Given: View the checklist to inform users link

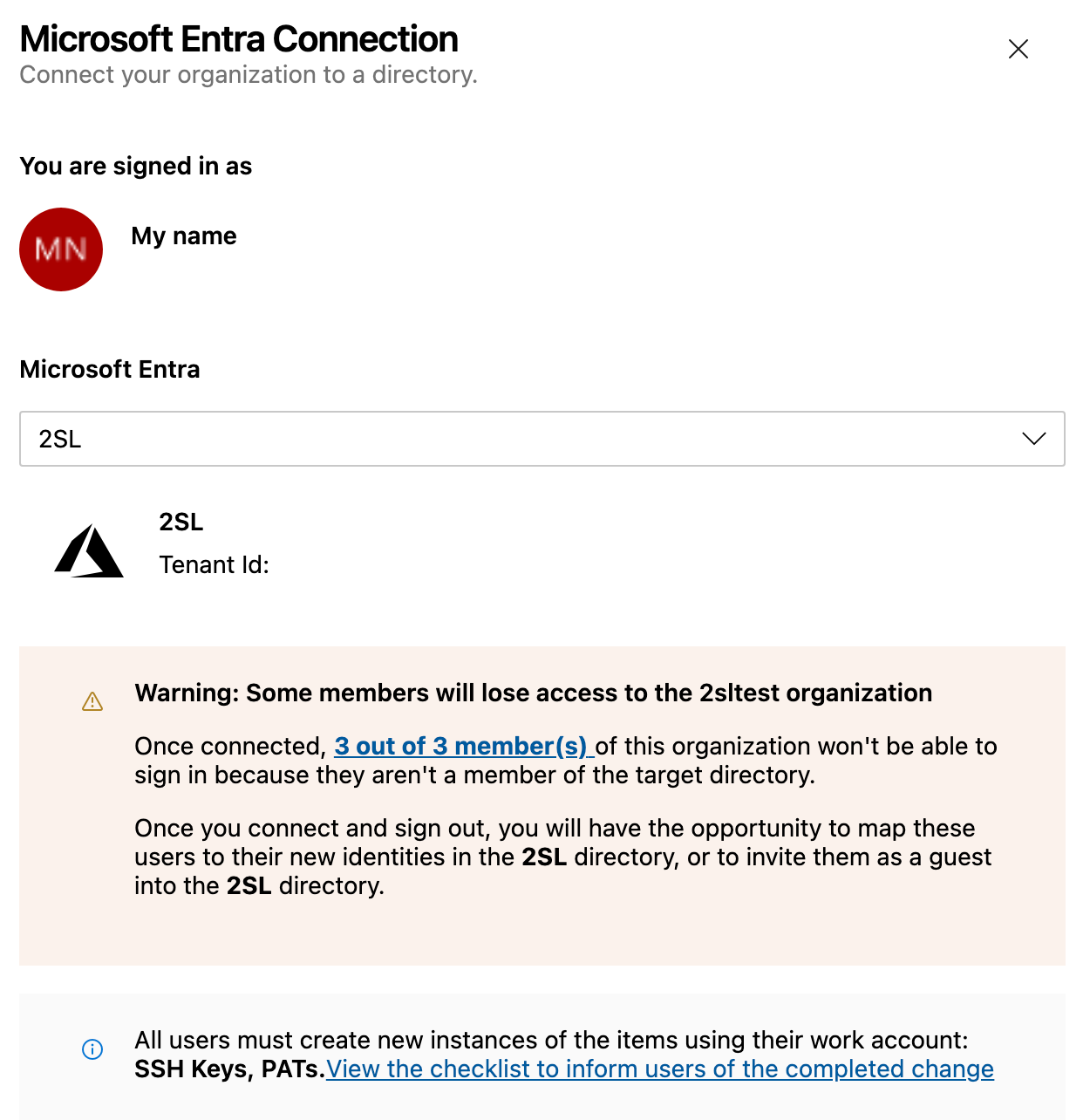Looking at the screenshot, I should tap(660, 1069).
